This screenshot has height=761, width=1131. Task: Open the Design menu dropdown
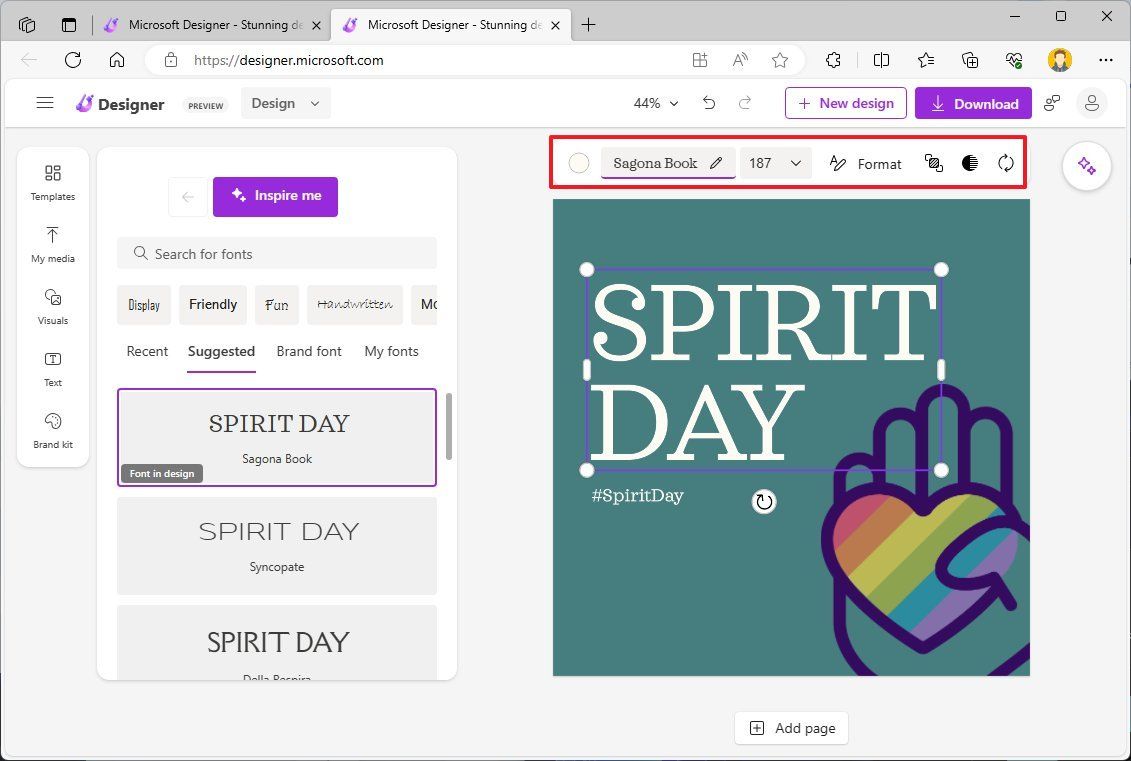tap(285, 103)
